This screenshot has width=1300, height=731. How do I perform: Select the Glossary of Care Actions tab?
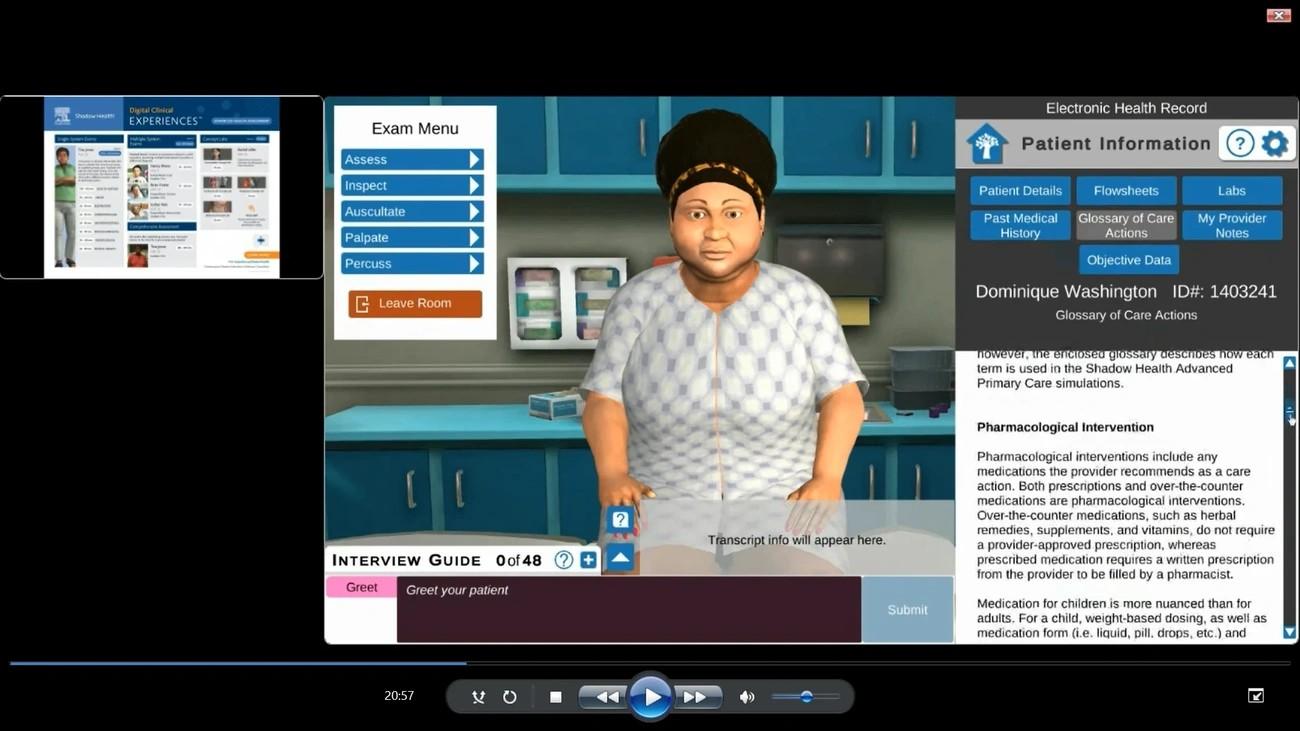coord(1125,224)
